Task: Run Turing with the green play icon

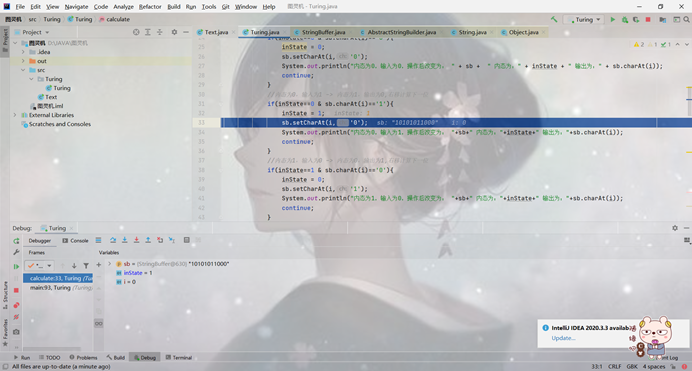Action: pos(613,19)
